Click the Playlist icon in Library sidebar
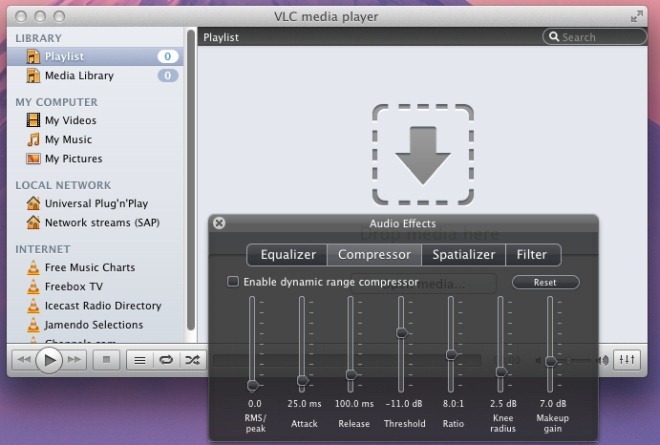660x445 pixels. tap(33, 56)
